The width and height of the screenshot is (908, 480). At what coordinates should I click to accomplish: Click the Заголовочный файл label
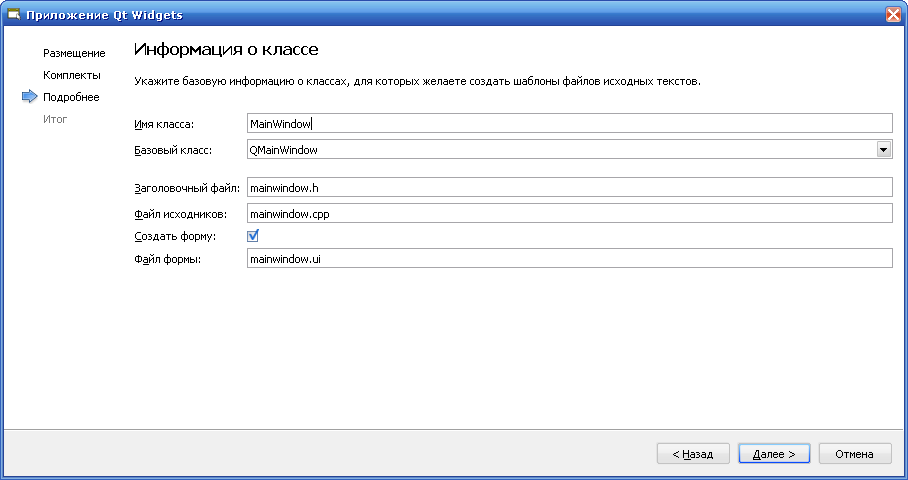[x=187, y=188]
